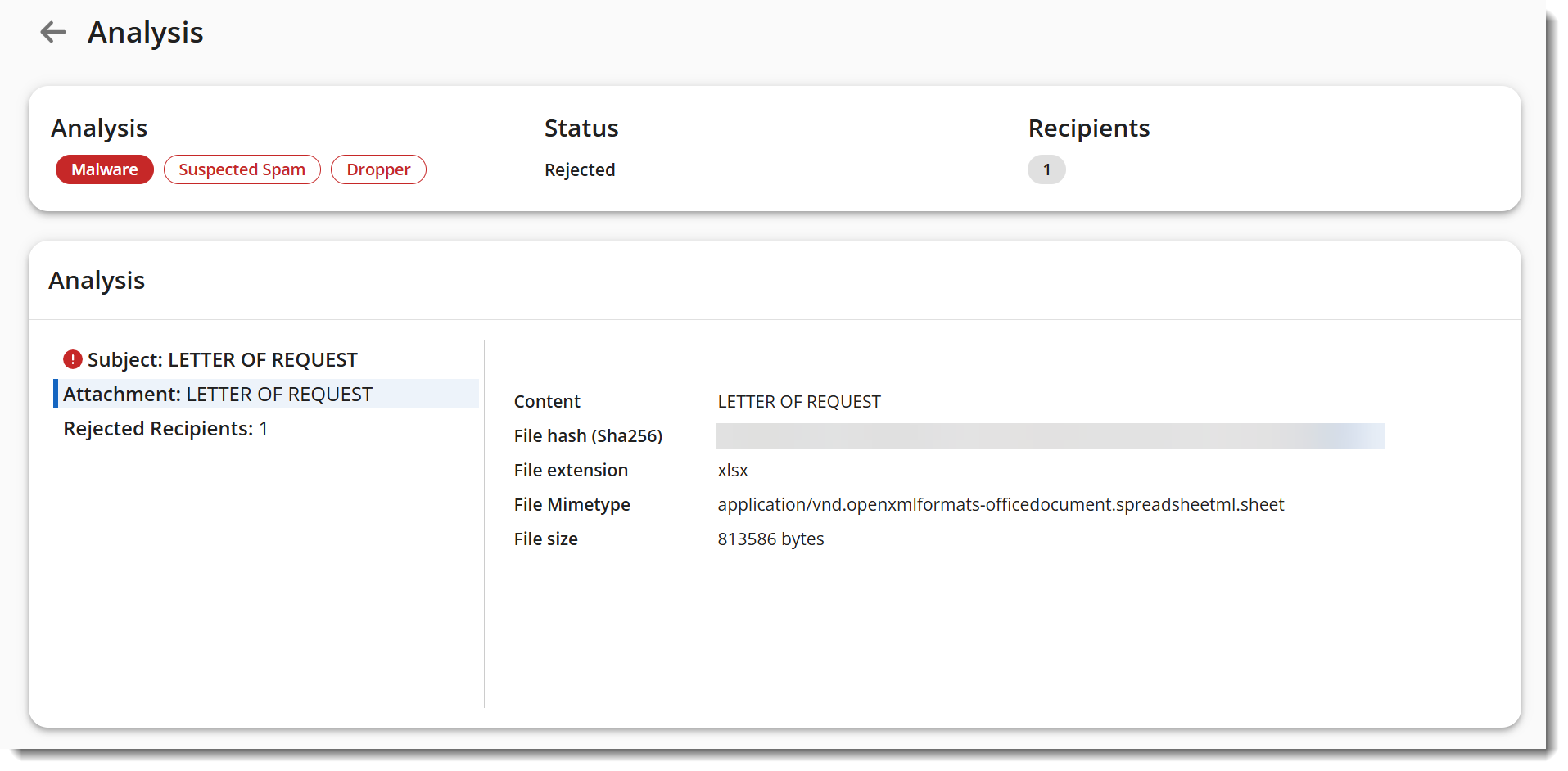Open the Rejected Recipients item
This screenshot has width=1568, height=771.
[x=165, y=429]
